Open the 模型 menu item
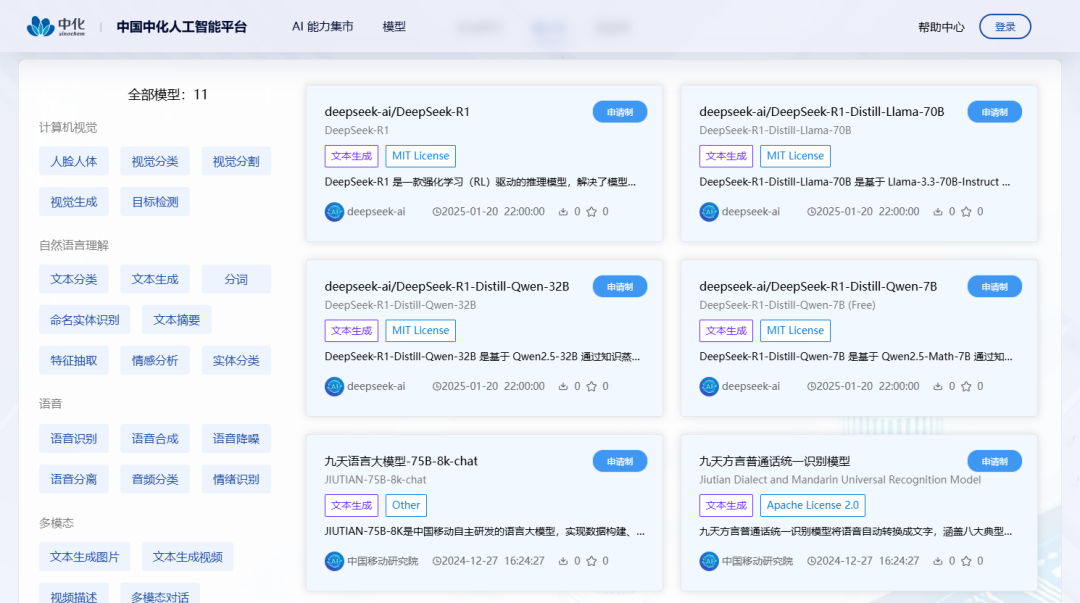 (394, 26)
